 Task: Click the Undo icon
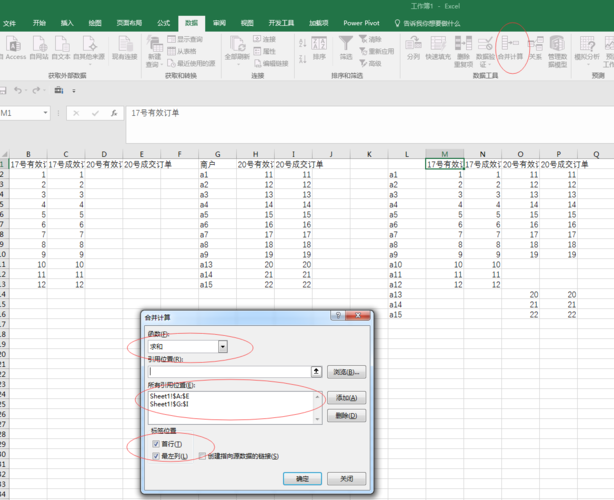(17, 90)
